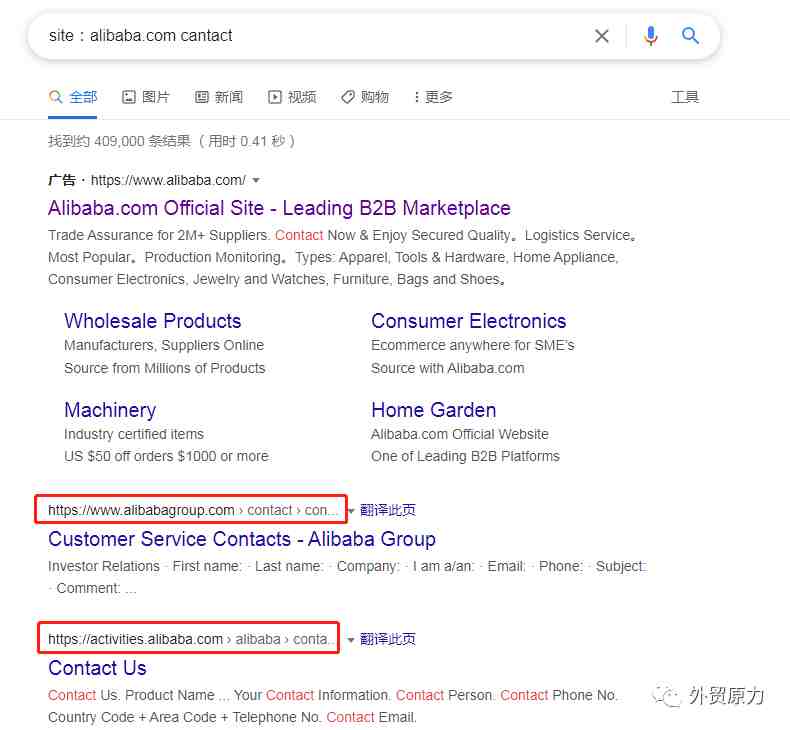The image size is (790, 730).
Task: Switch to the 购物 shopping tab
Action: [365, 97]
